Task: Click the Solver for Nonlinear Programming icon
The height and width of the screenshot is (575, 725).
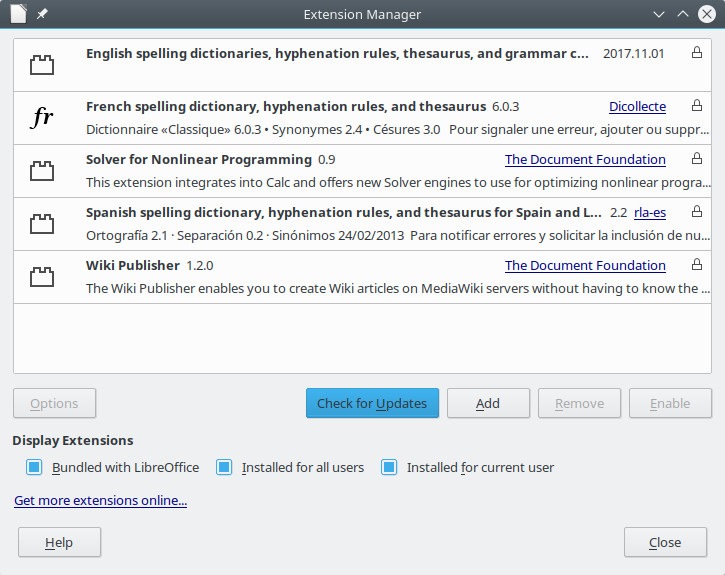Action: point(41,171)
